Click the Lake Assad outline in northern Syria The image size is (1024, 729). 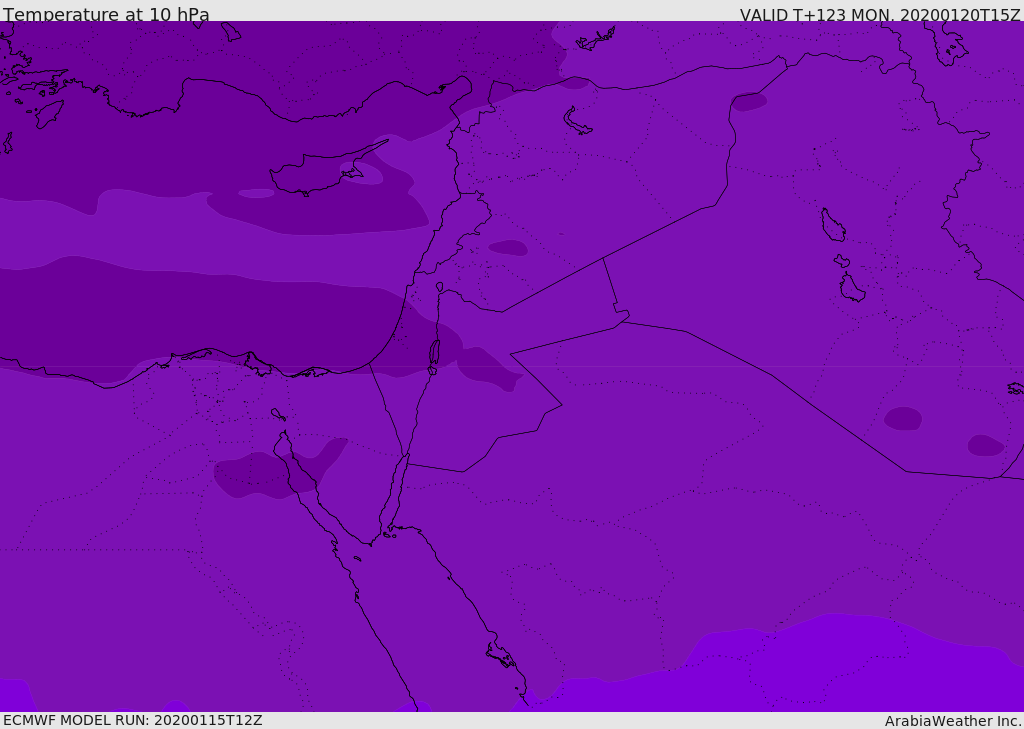tap(577, 122)
